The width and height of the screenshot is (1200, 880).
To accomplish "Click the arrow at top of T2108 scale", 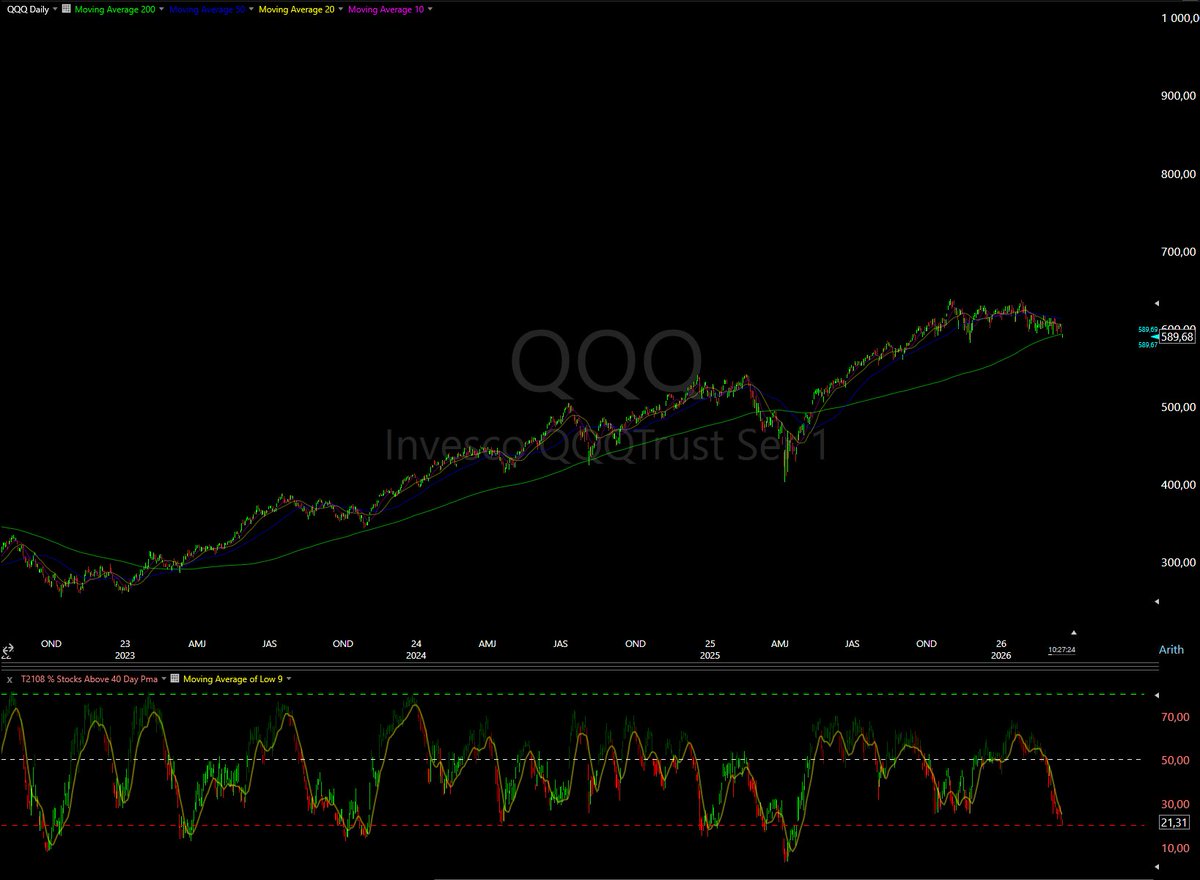I will click(1158, 694).
